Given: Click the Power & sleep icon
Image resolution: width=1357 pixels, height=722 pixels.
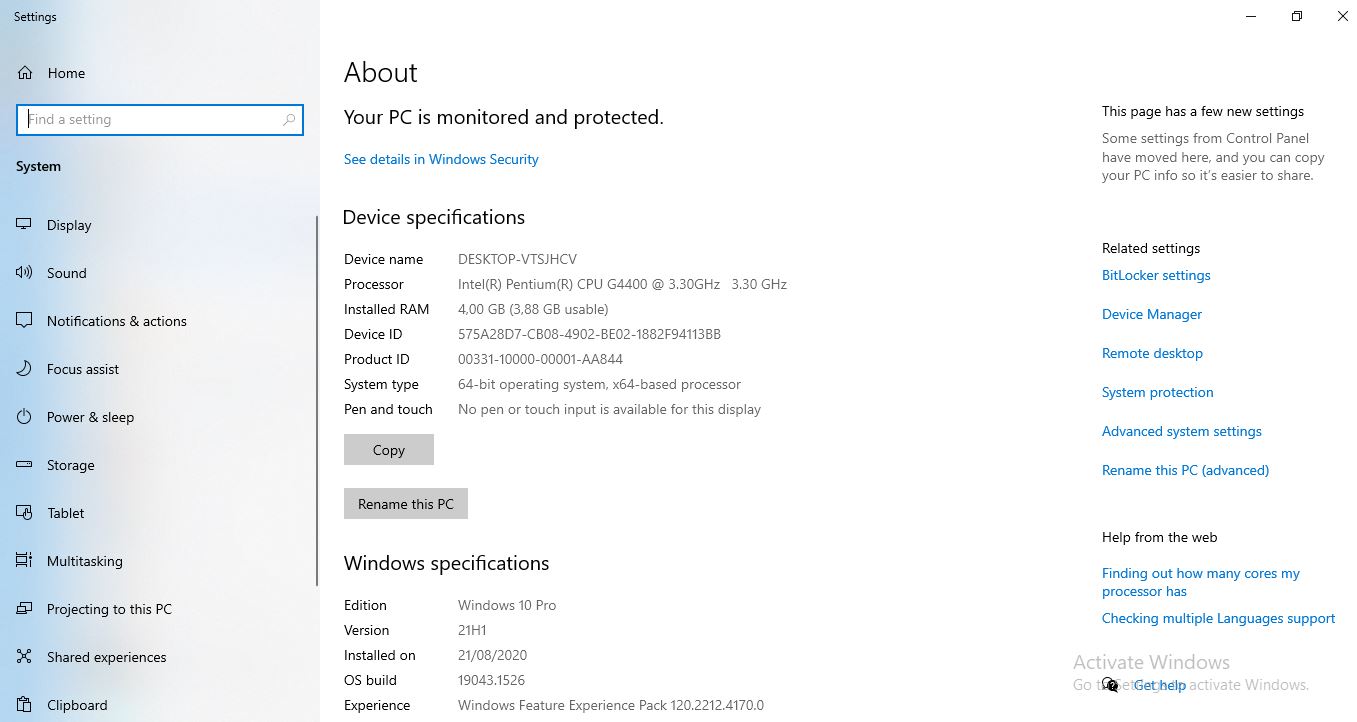Looking at the screenshot, I should click(x=25, y=417).
